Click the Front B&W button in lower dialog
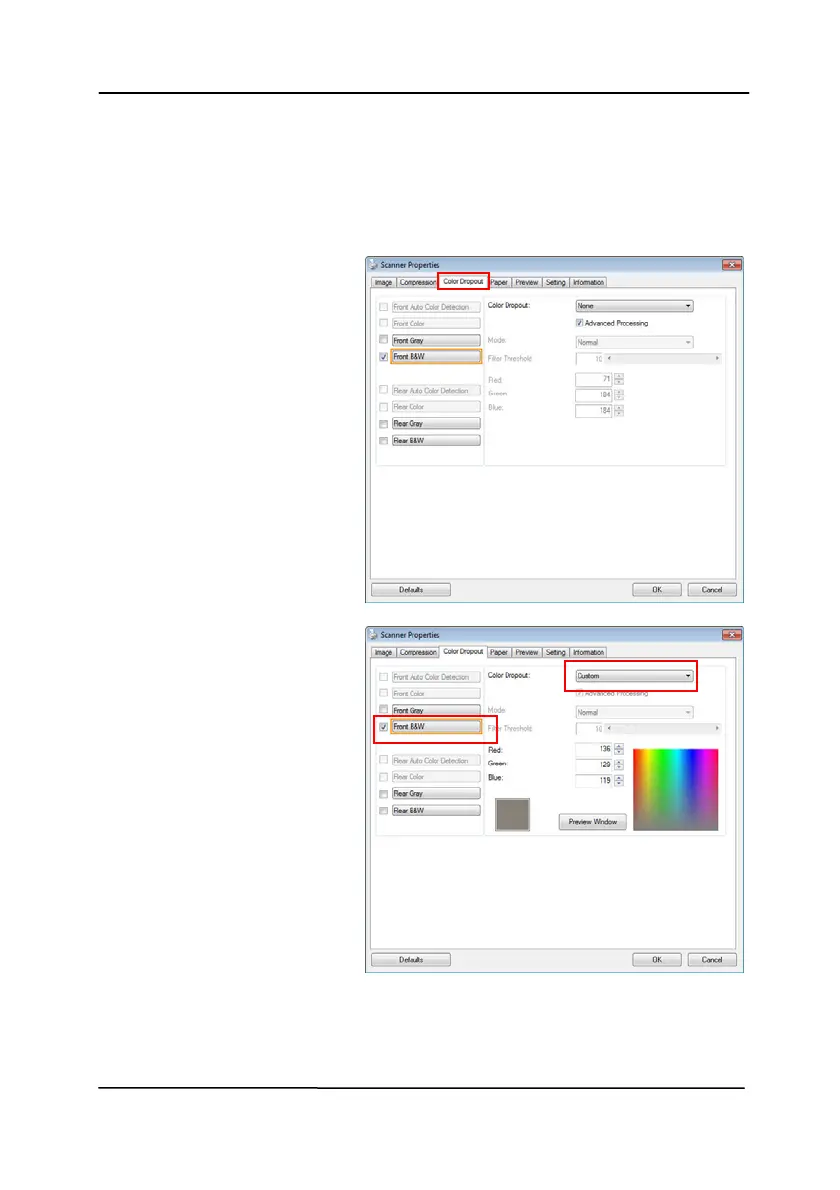840x1190 pixels. click(x=436, y=726)
